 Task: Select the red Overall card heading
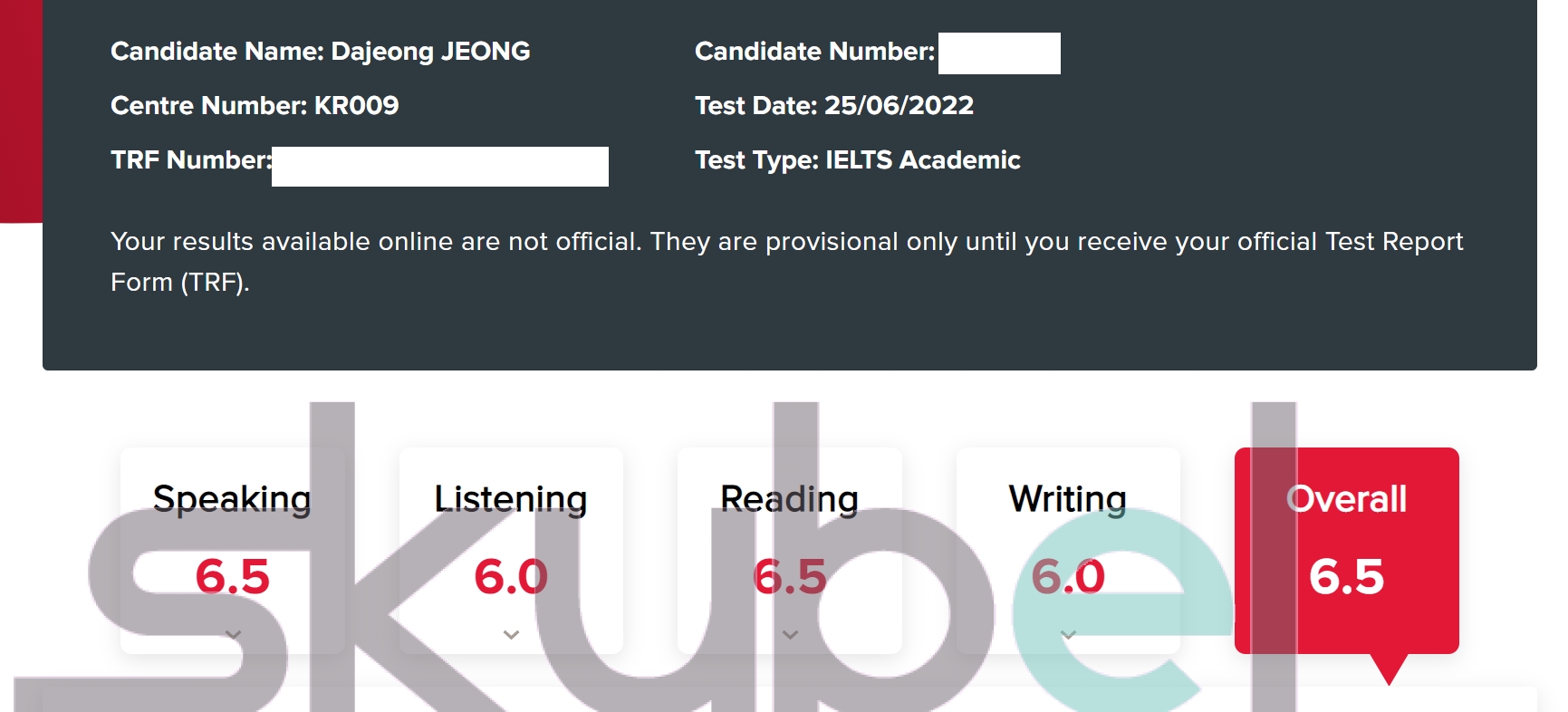coord(1347,499)
